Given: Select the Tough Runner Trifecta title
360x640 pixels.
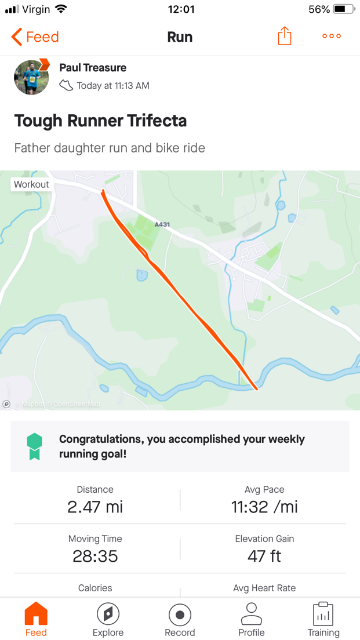Looking at the screenshot, I should tap(100, 121).
